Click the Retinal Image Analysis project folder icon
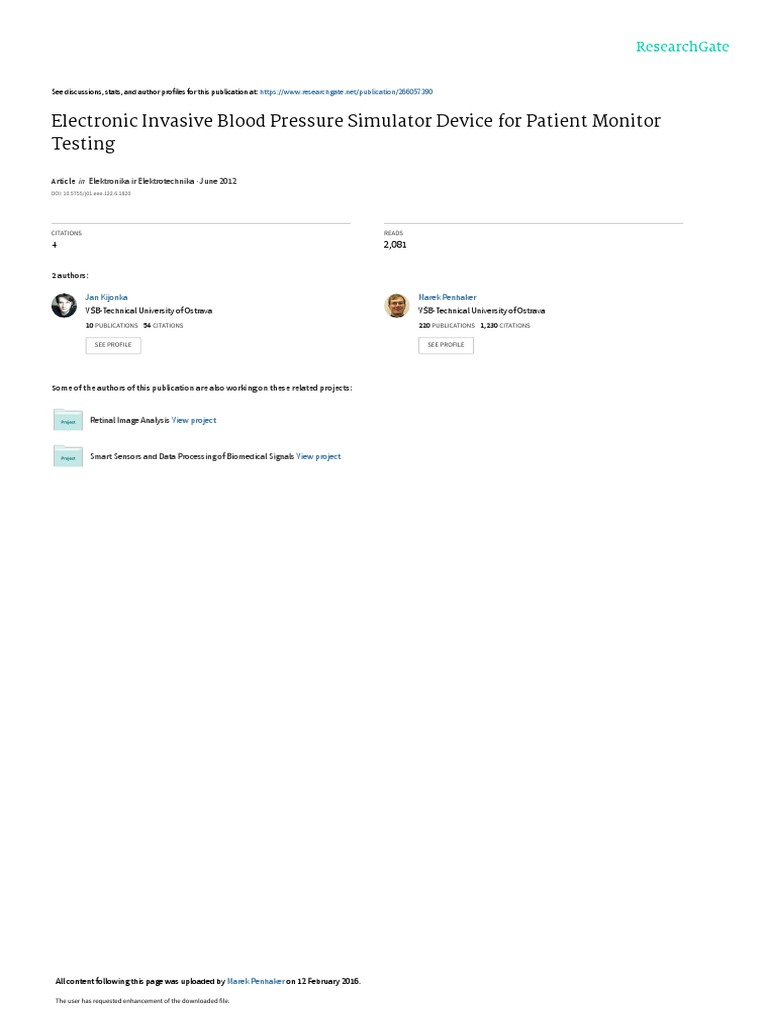Viewport: 768px width, 1024px height. pos(68,420)
